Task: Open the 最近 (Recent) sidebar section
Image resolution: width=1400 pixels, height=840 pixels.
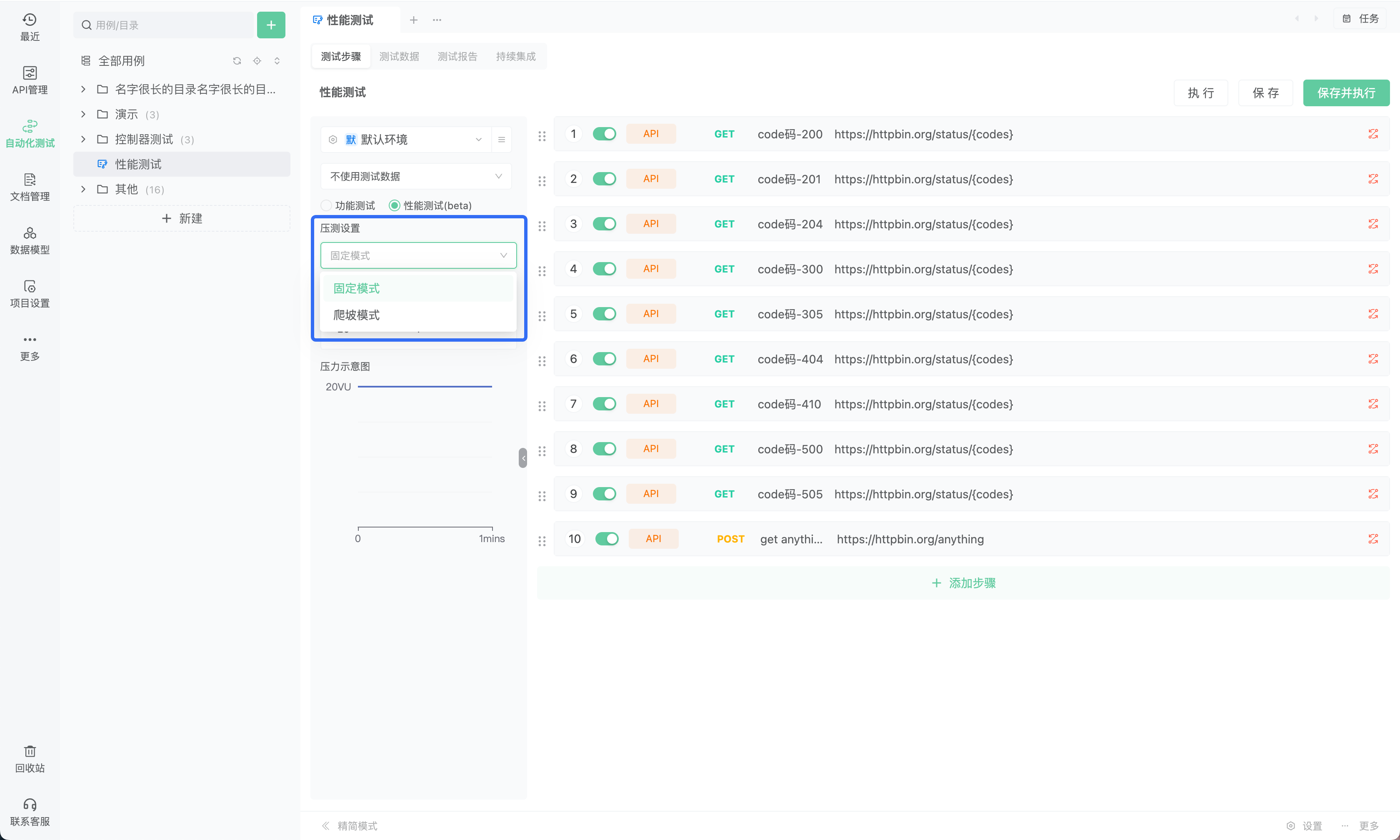Action: (x=30, y=27)
